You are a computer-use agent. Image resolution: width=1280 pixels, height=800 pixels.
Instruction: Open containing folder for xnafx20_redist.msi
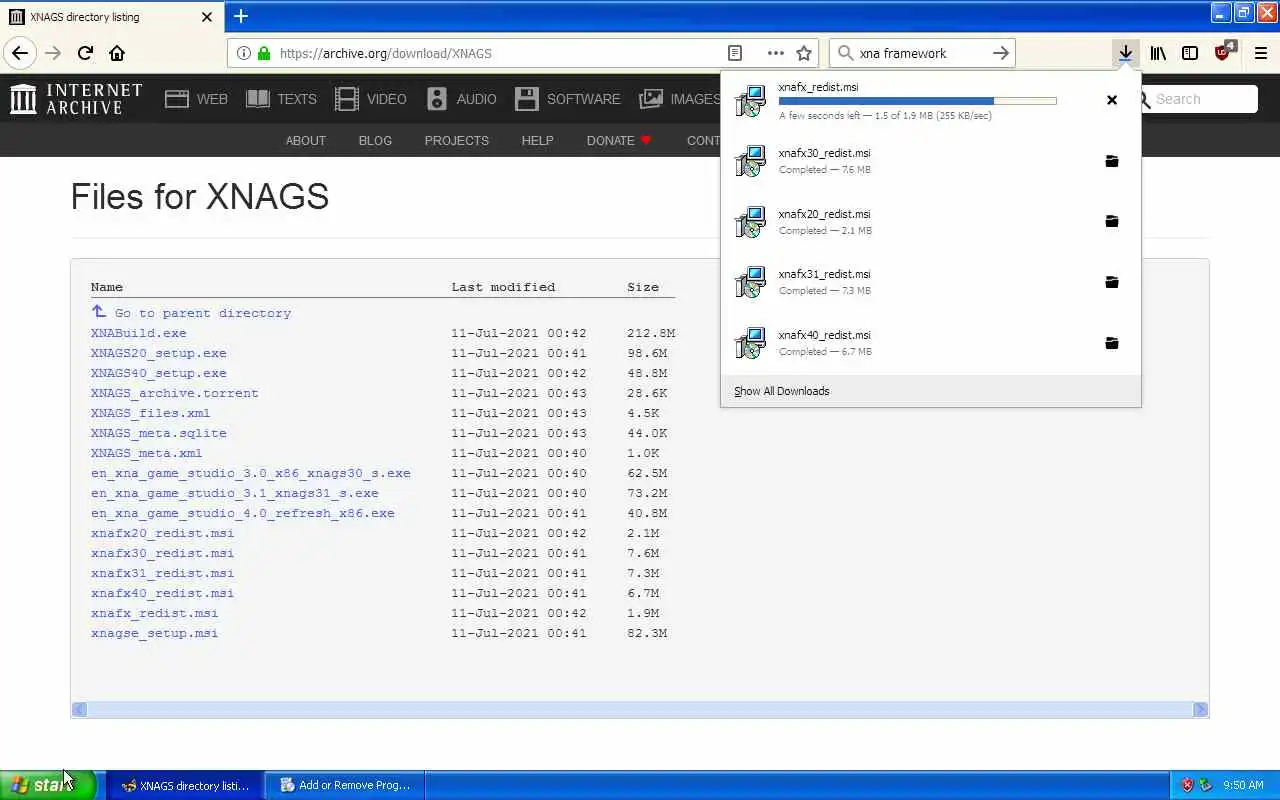pyautogui.click(x=1112, y=221)
